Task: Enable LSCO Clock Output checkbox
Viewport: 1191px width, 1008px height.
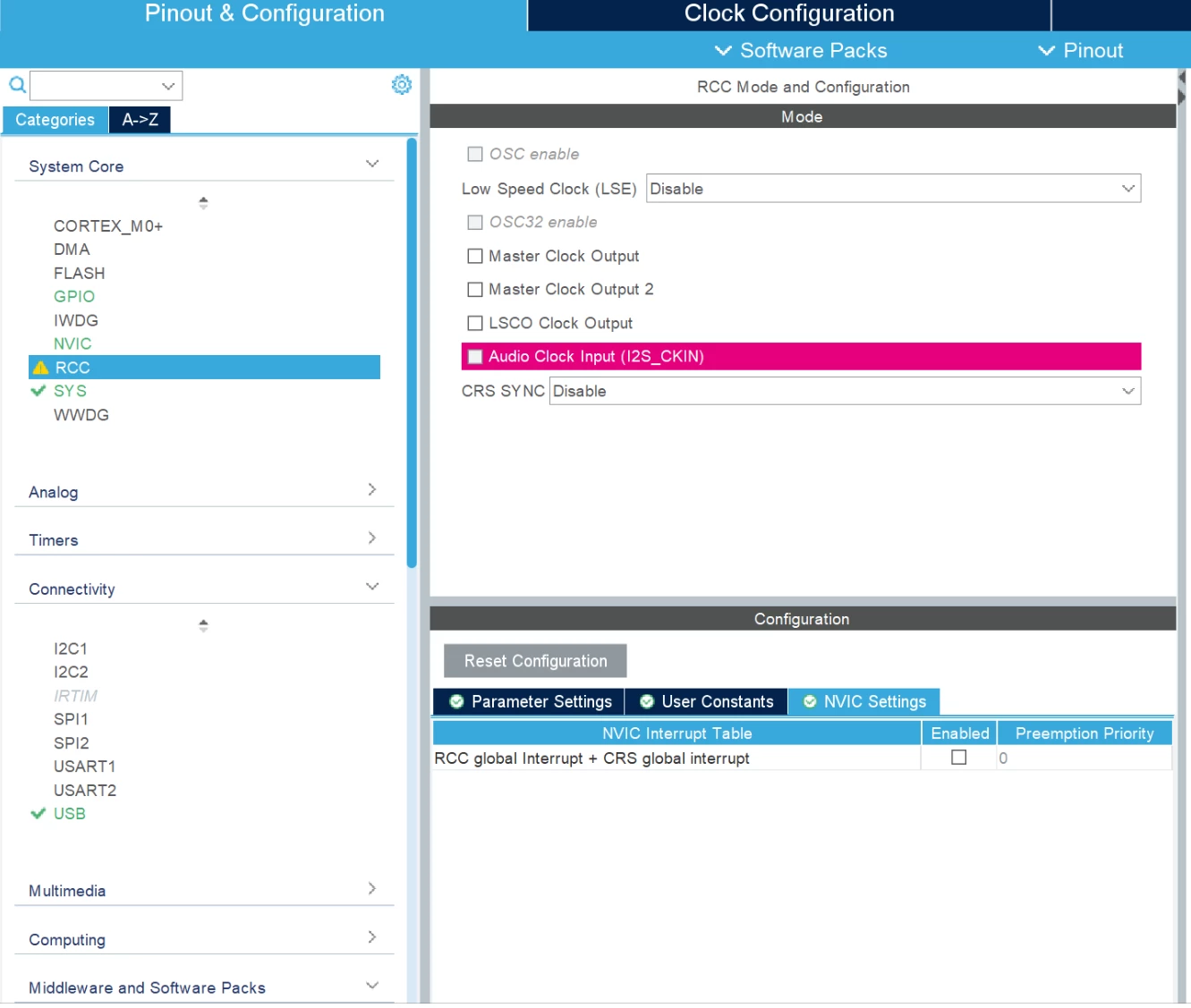Action: (475, 323)
